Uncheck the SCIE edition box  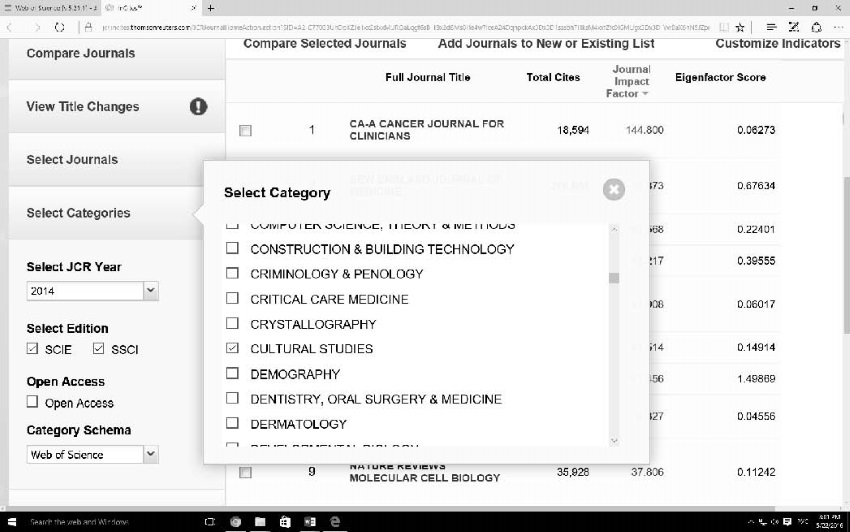[33, 348]
